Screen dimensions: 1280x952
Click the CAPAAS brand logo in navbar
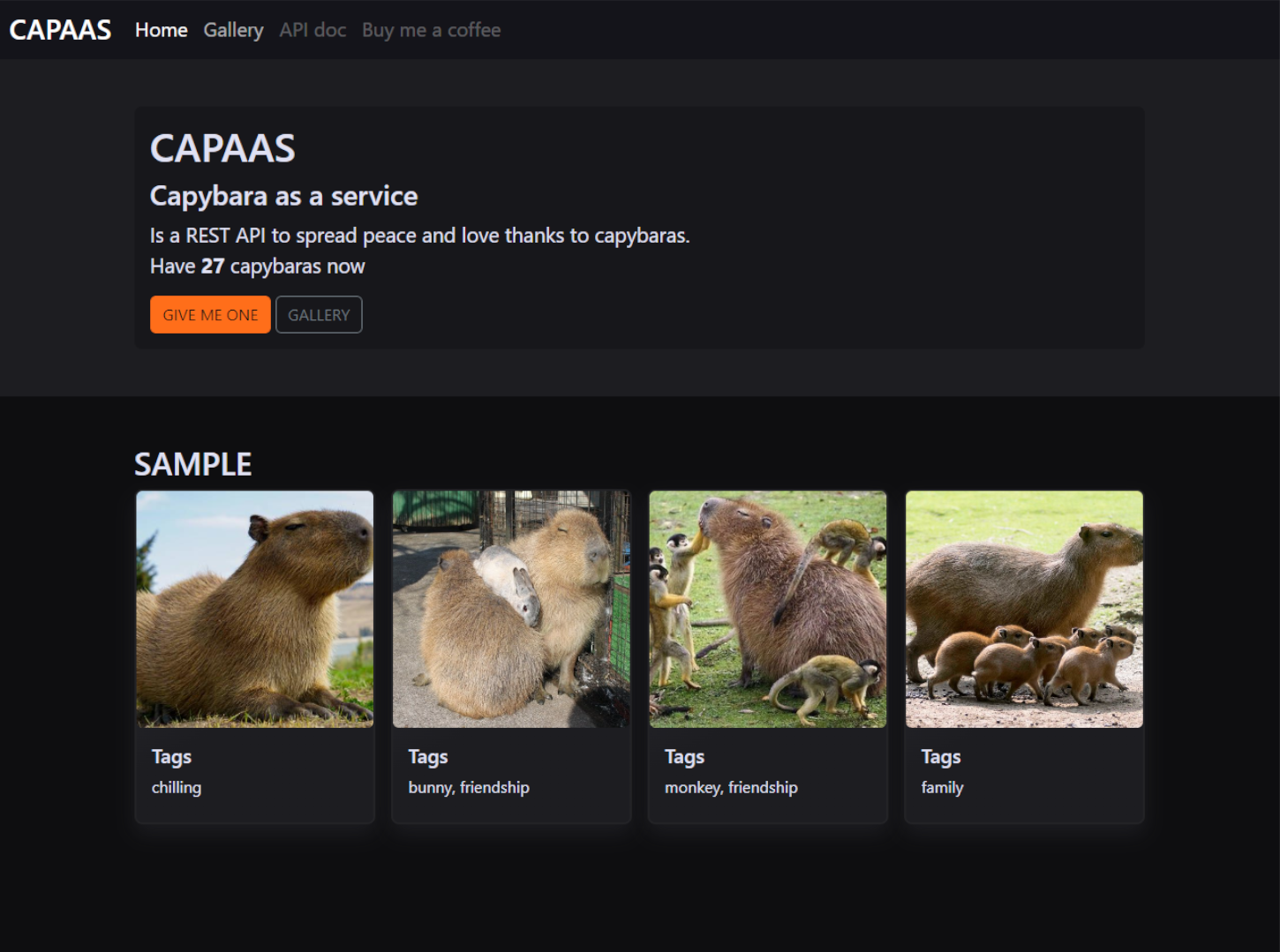click(x=60, y=30)
